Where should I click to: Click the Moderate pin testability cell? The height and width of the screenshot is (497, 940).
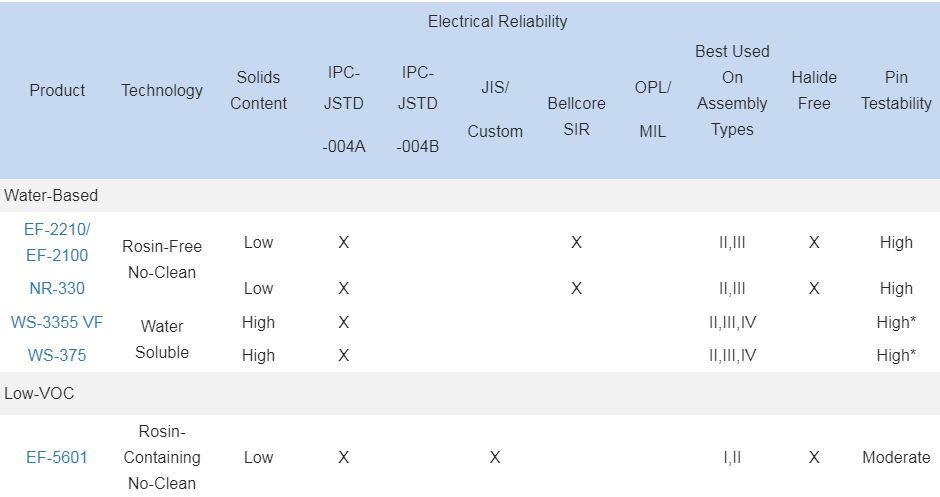(x=896, y=457)
